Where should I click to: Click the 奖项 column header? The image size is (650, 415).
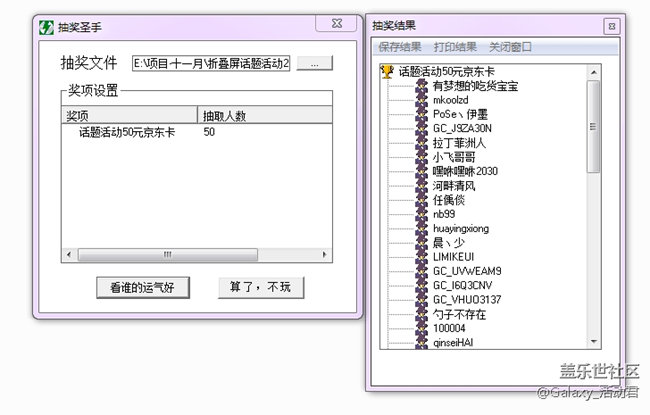(x=129, y=115)
